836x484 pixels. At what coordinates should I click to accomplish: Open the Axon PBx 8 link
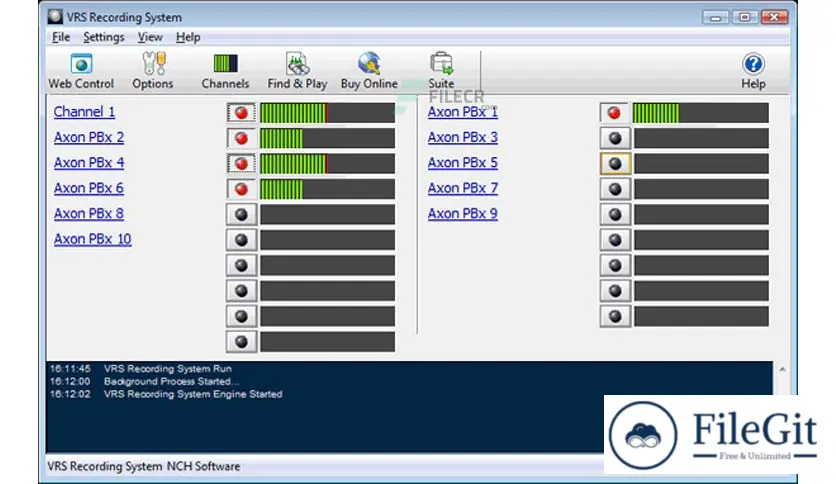[89, 214]
